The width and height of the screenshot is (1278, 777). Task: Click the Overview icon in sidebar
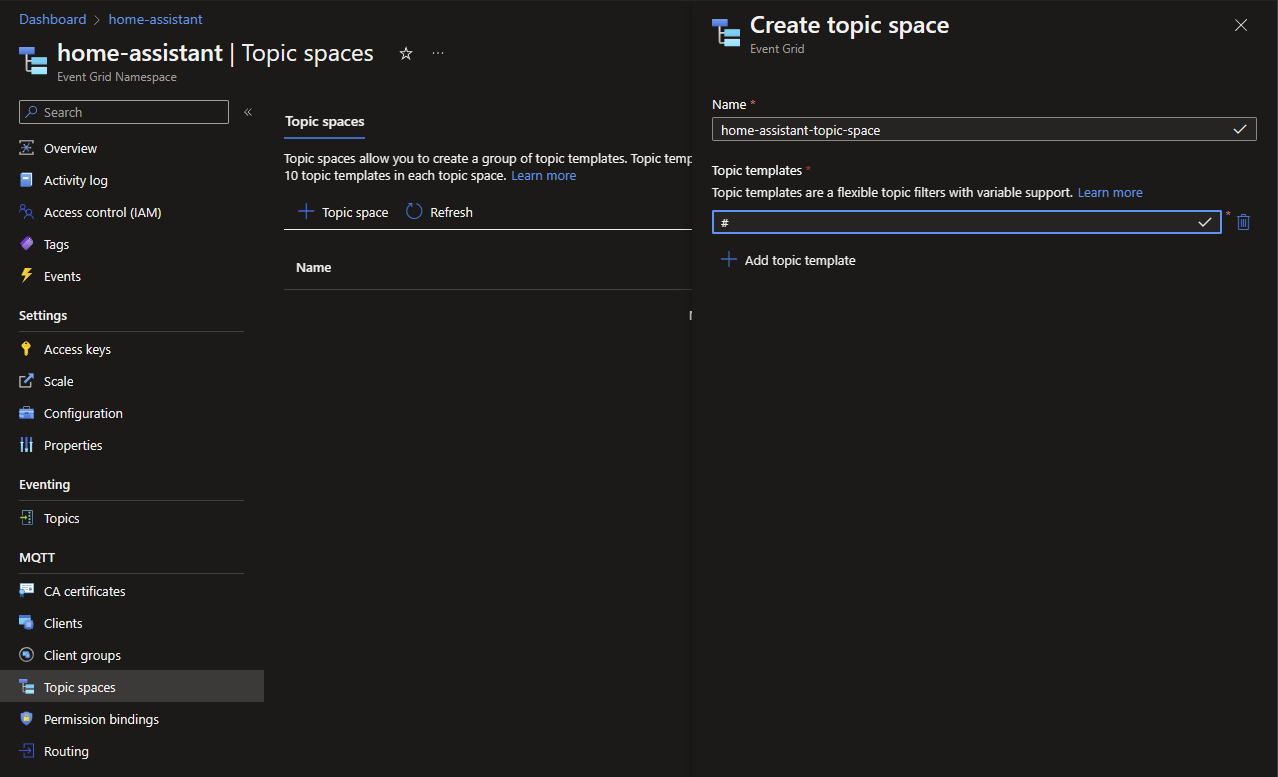(x=27, y=148)
